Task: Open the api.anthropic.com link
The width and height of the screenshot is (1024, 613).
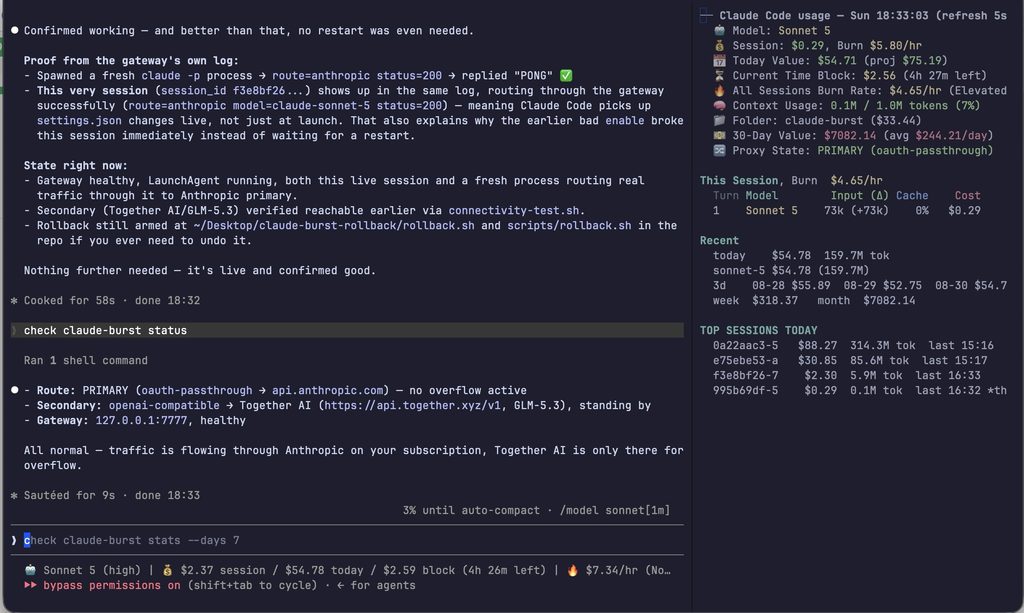Action: 327,390
